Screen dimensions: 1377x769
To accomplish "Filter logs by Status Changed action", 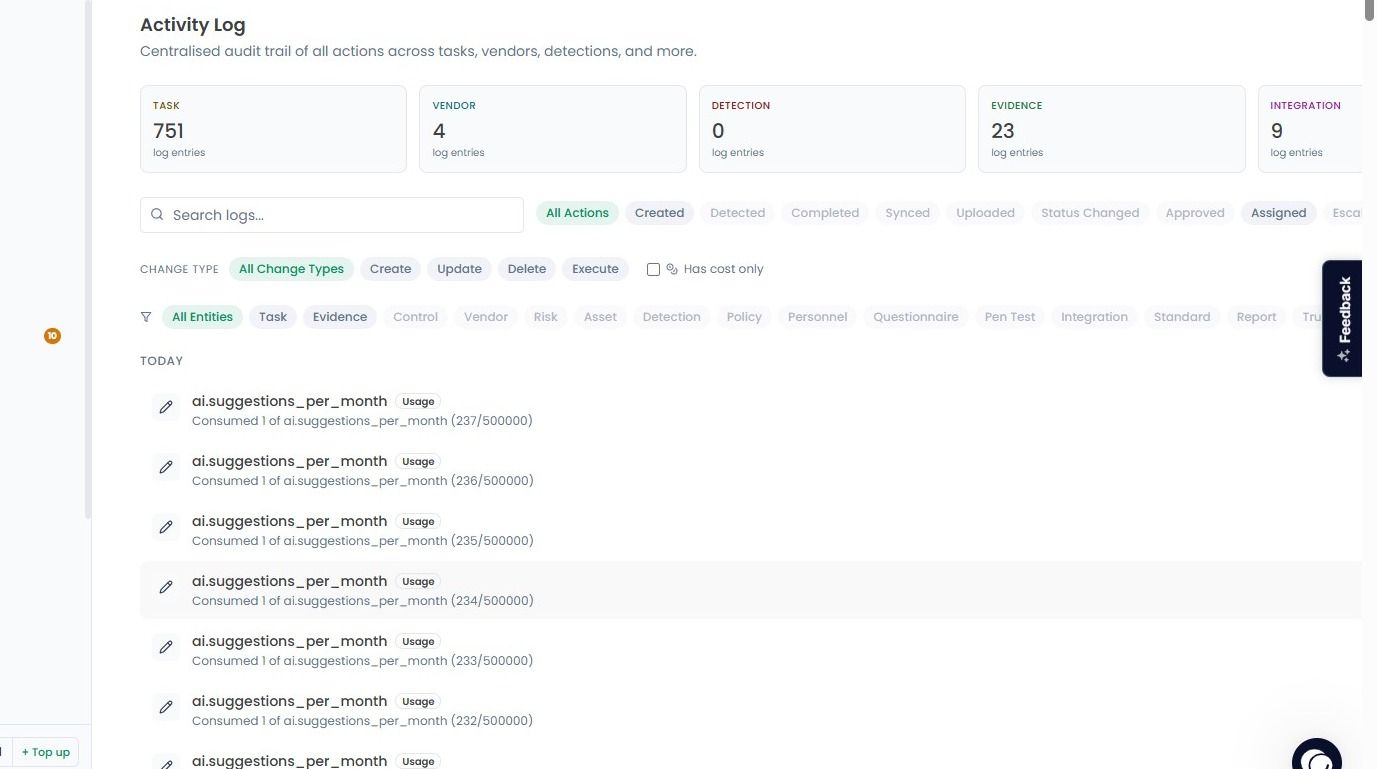I will point(1090,213).
